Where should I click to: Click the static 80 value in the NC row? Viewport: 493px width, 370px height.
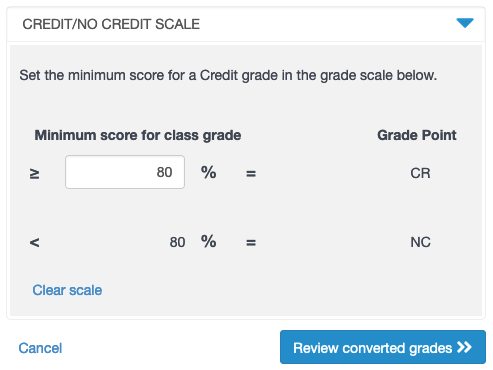tap(177, 242)
